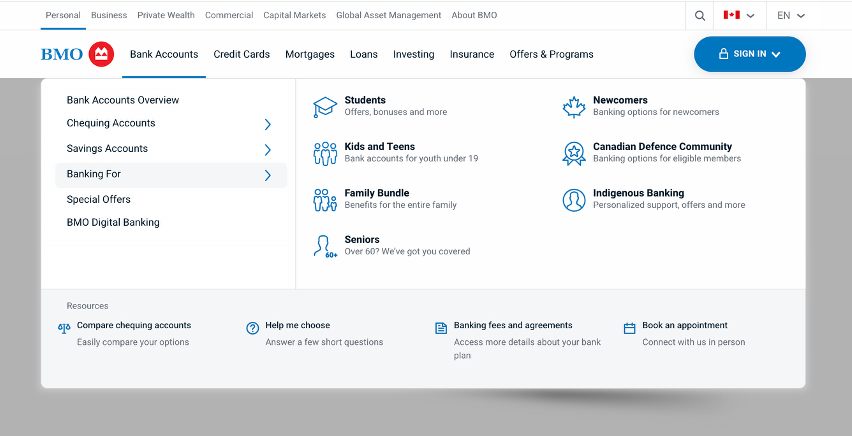The image size is (852, 436).
Task: Expand Chequing Accounts submenu arrow
Action: click(x=267, y=124)
